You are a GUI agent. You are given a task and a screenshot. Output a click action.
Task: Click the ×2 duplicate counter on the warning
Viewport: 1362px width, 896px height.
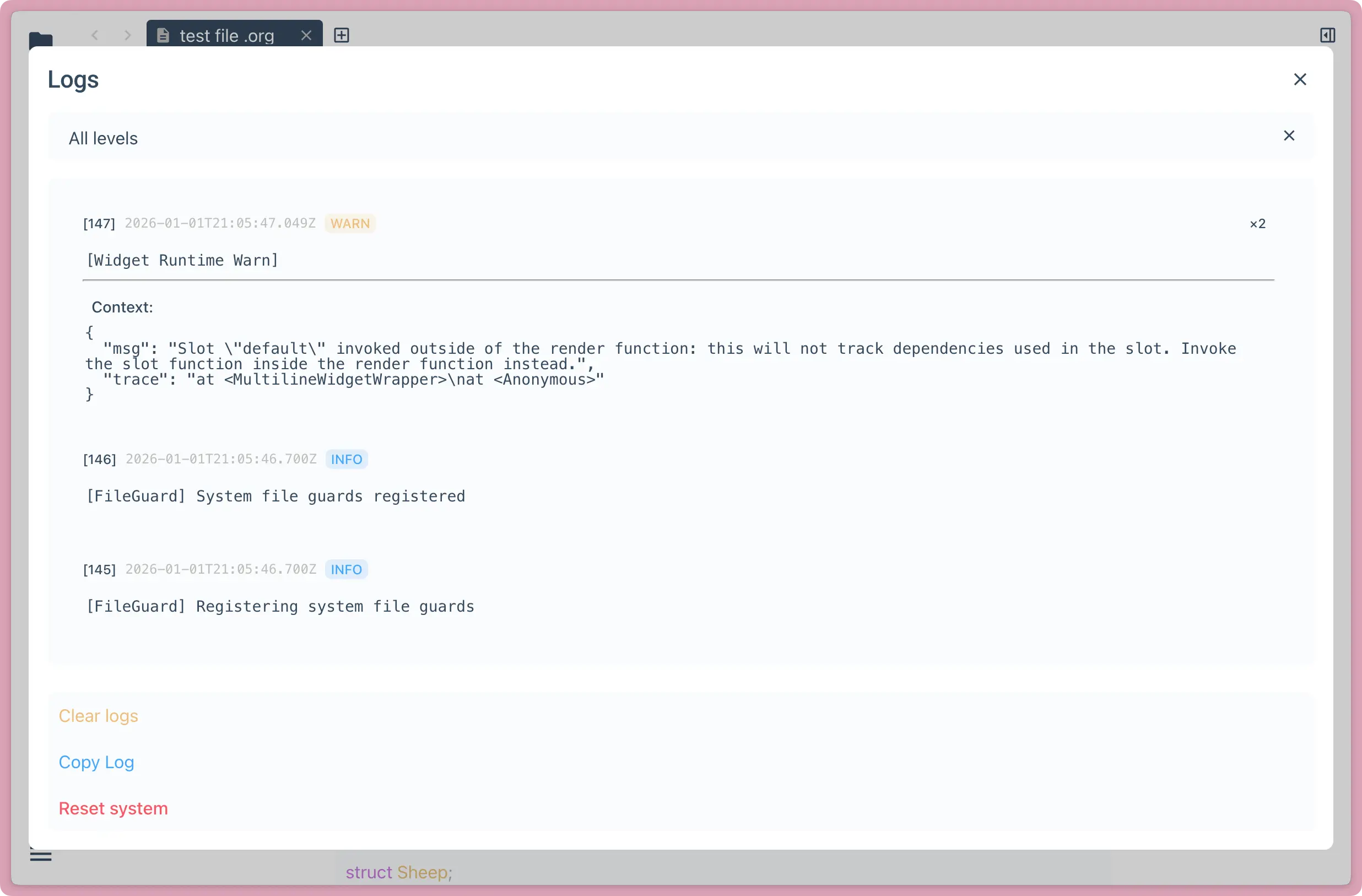(x=1257, y=223)
